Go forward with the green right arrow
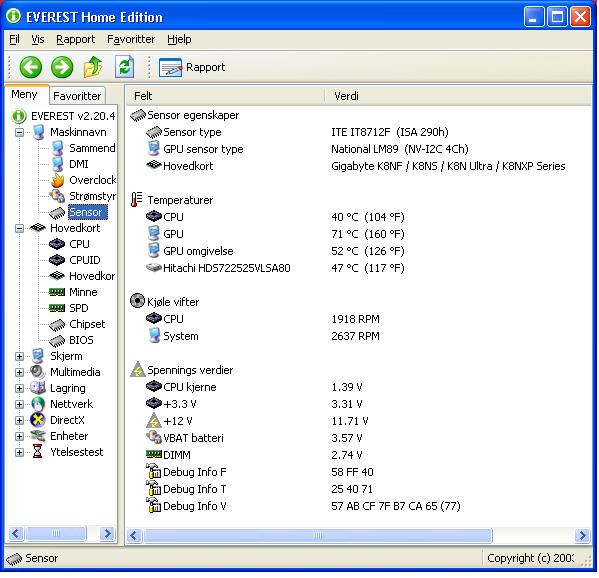 coord(62,67)
